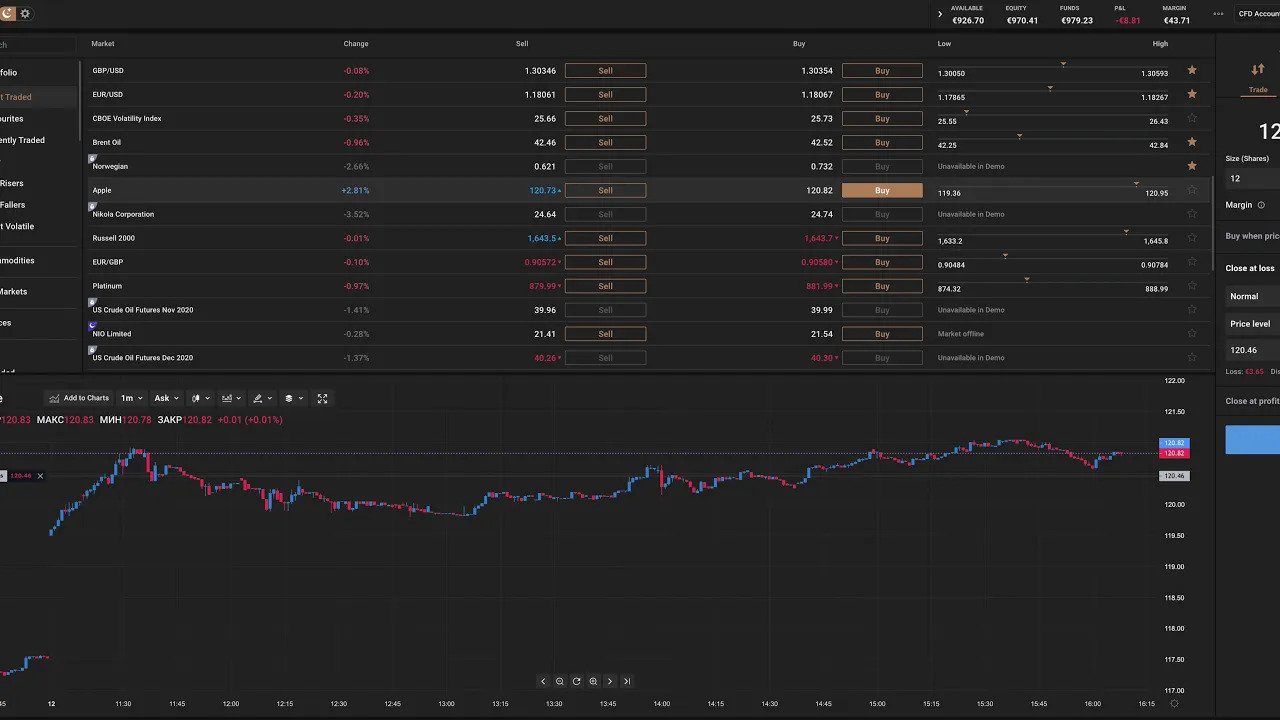Image resolution: width=1280 pixels, height=720 pixels.
Task: Reset the chart view with refresh icon
Action: pos(576,681)
